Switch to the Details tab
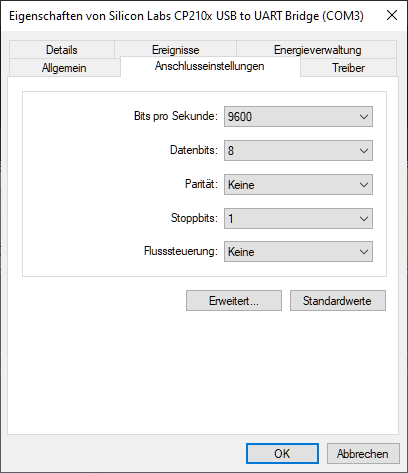 pos(62,50)
